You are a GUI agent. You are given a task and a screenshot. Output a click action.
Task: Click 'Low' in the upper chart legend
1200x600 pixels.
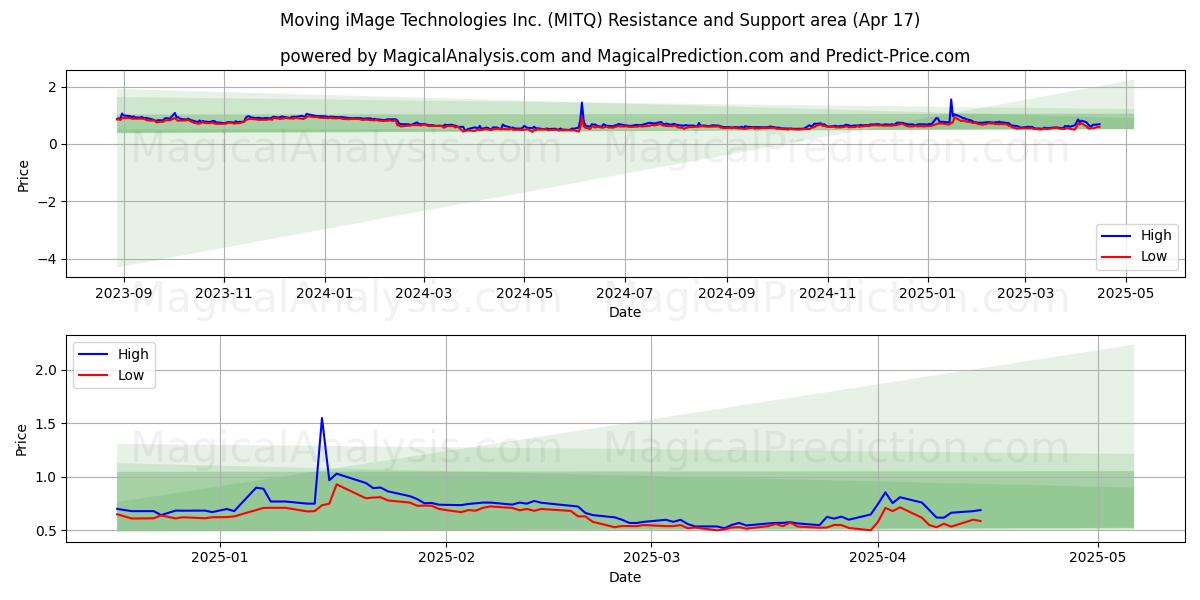tap(1154, 256)
